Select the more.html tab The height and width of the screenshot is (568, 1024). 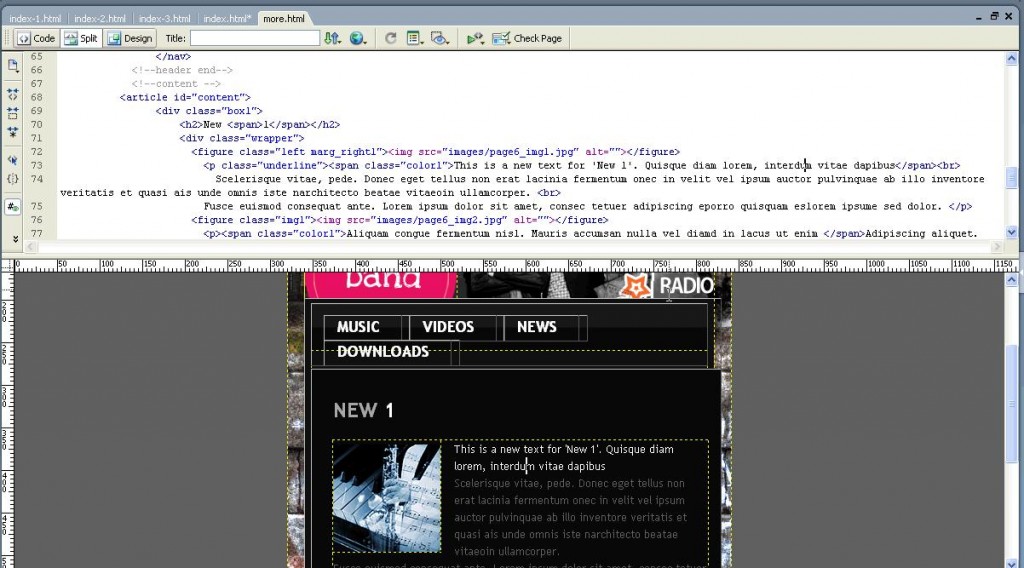pyautogui.click(x=284, y=18)
